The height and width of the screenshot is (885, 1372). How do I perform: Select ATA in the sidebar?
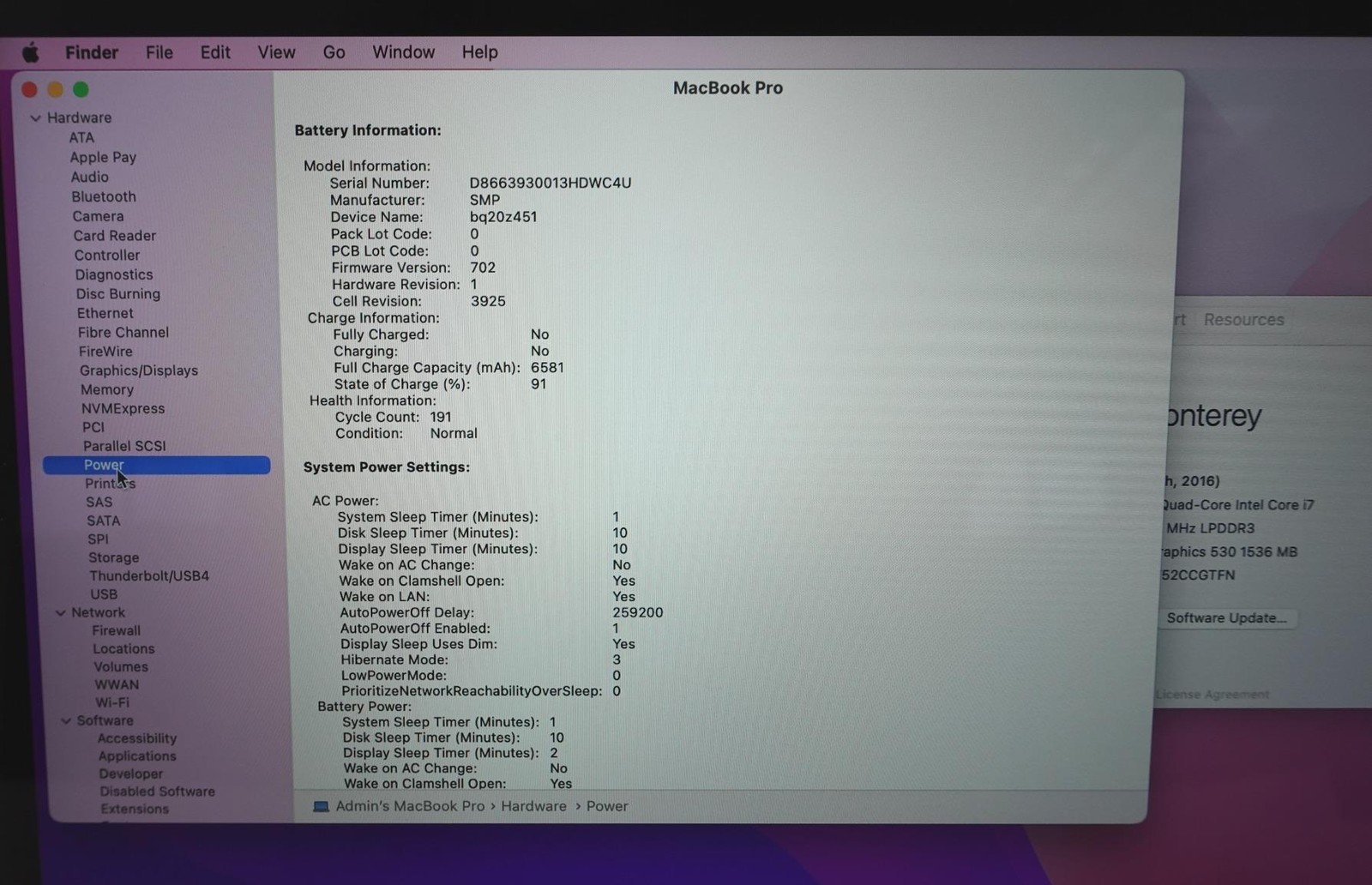pyautogui.click(x=81, y=138)
